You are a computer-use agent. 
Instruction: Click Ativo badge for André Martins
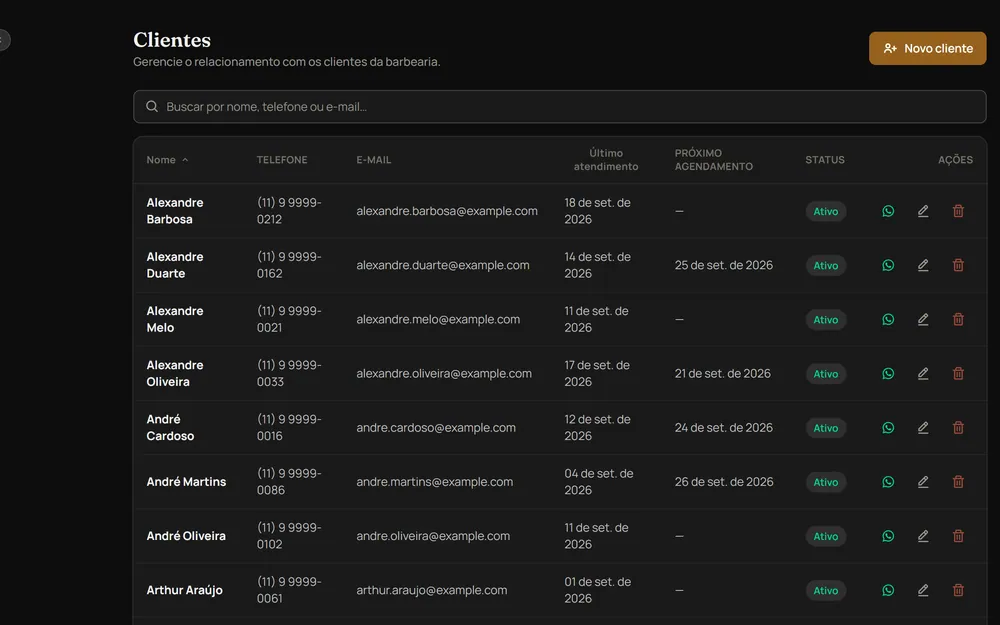[x=825, y=482]
